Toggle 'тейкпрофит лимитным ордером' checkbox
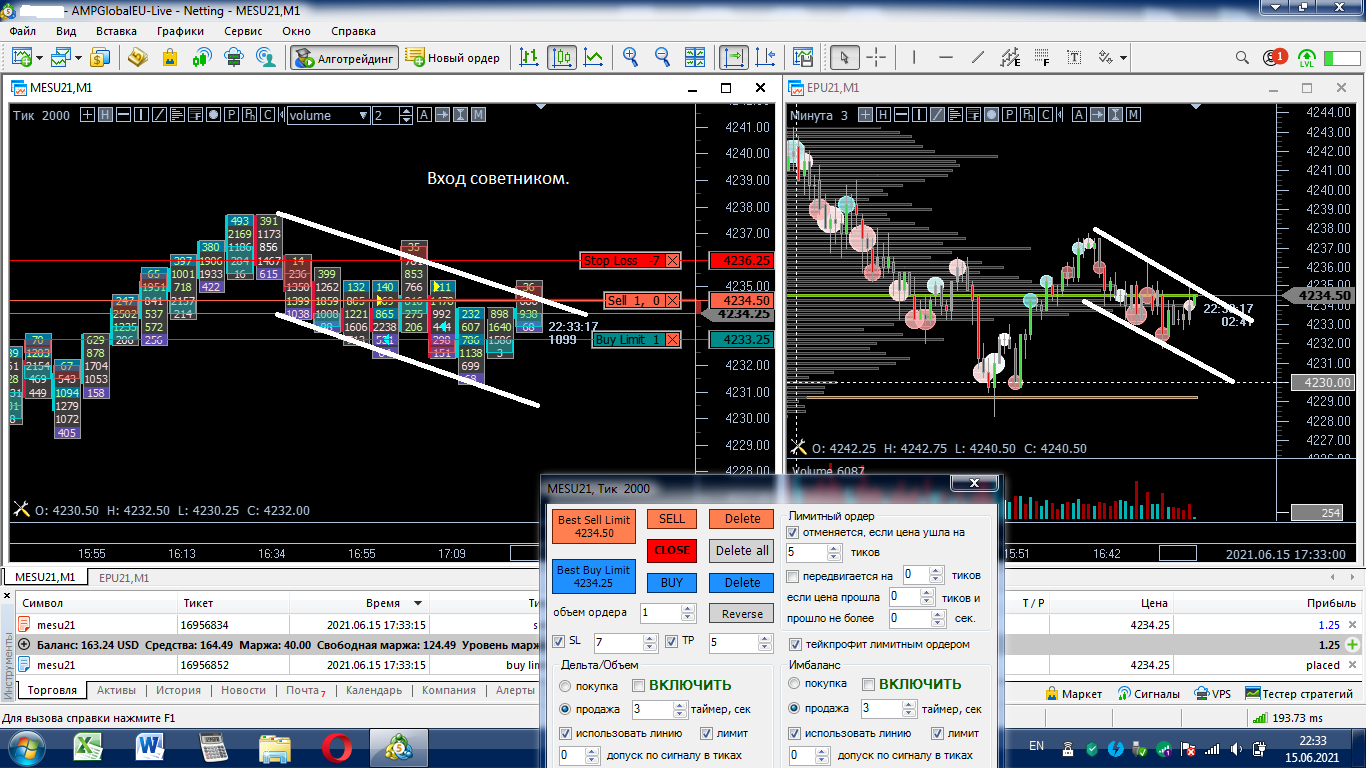The width and height of the screenshot is (1366, 768). tap(796, 644)
